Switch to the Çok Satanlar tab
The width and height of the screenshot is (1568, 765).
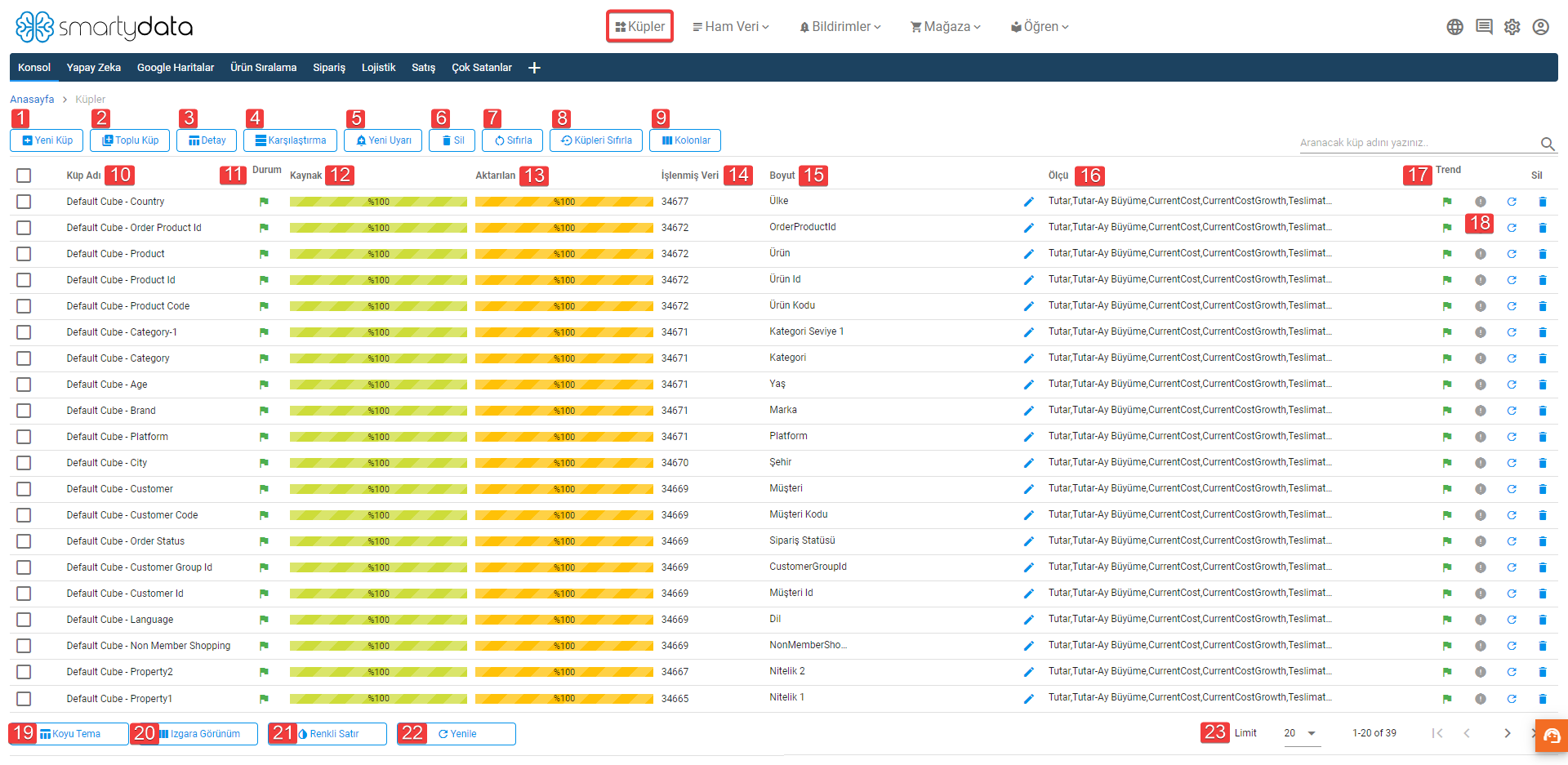[482, 68]
